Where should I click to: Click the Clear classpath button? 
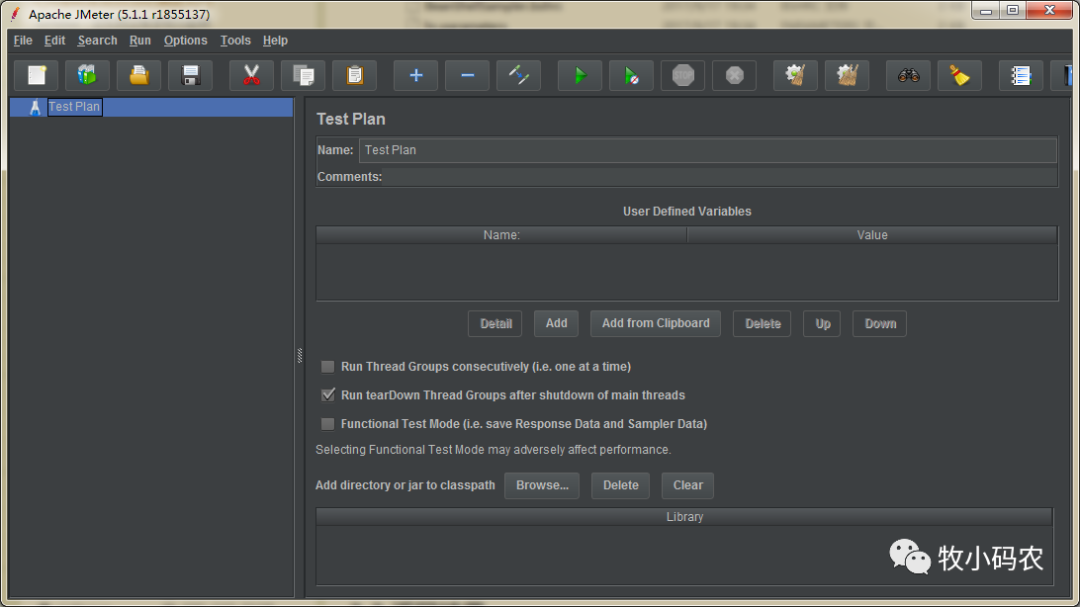tap(687, 485)
